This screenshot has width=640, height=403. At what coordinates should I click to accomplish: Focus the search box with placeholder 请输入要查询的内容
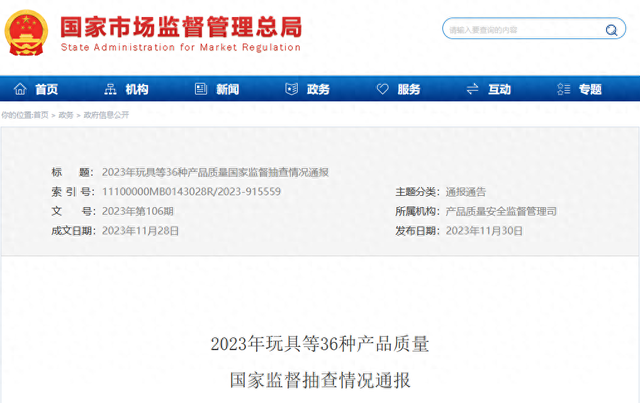(x=534, y=29)
